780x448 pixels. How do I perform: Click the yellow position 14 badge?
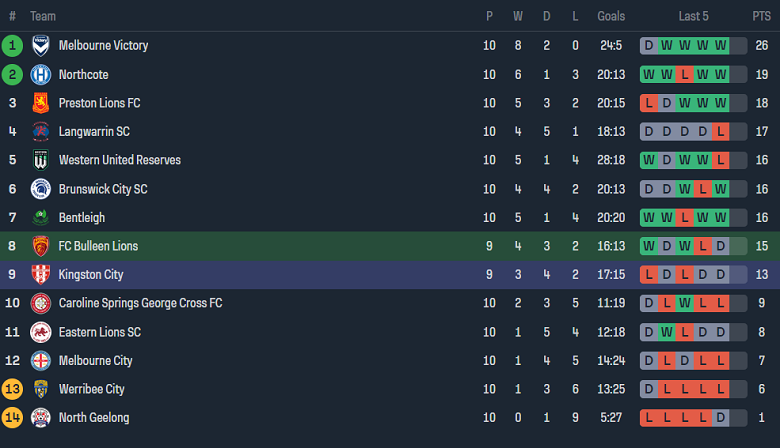[x=12, y=418]
